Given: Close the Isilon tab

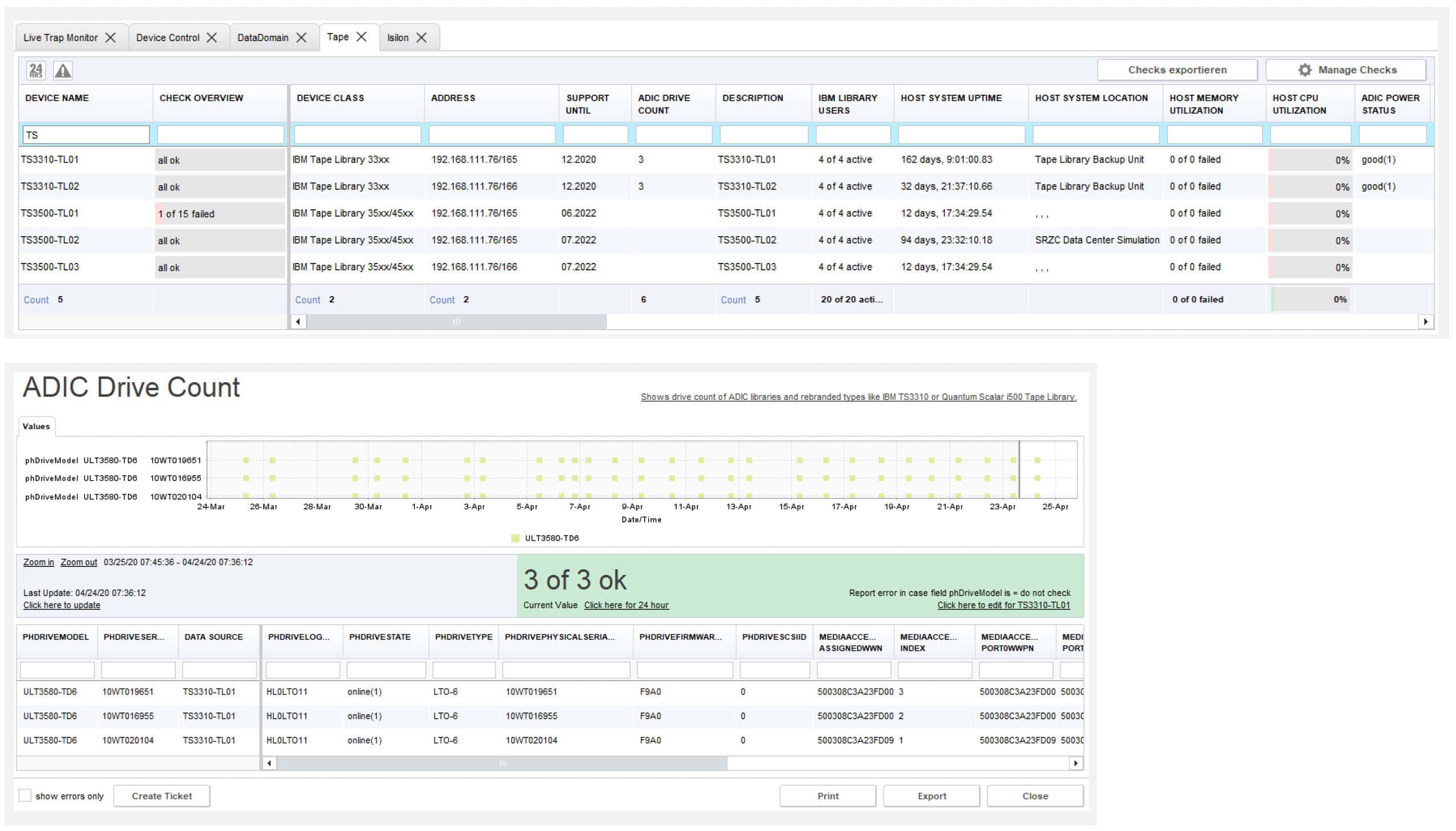Looking at the screenshot, I should tap(422, 38).
